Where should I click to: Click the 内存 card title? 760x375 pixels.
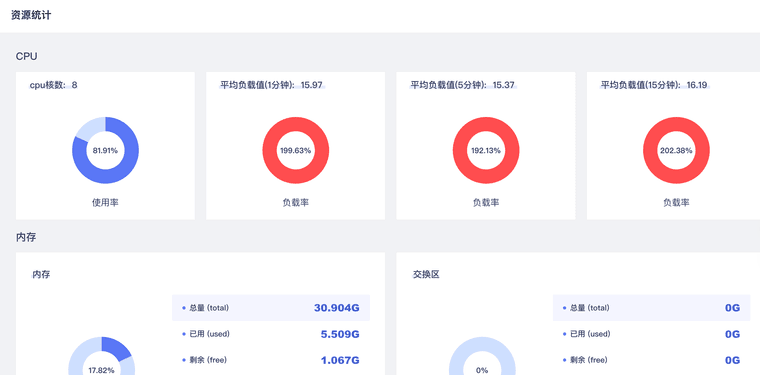coord(41,275)
